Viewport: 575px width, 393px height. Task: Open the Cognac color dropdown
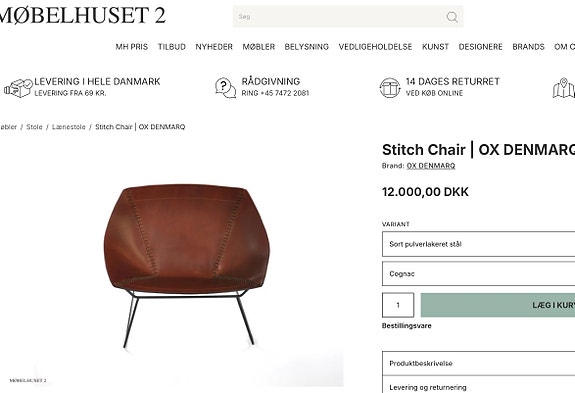479,274
